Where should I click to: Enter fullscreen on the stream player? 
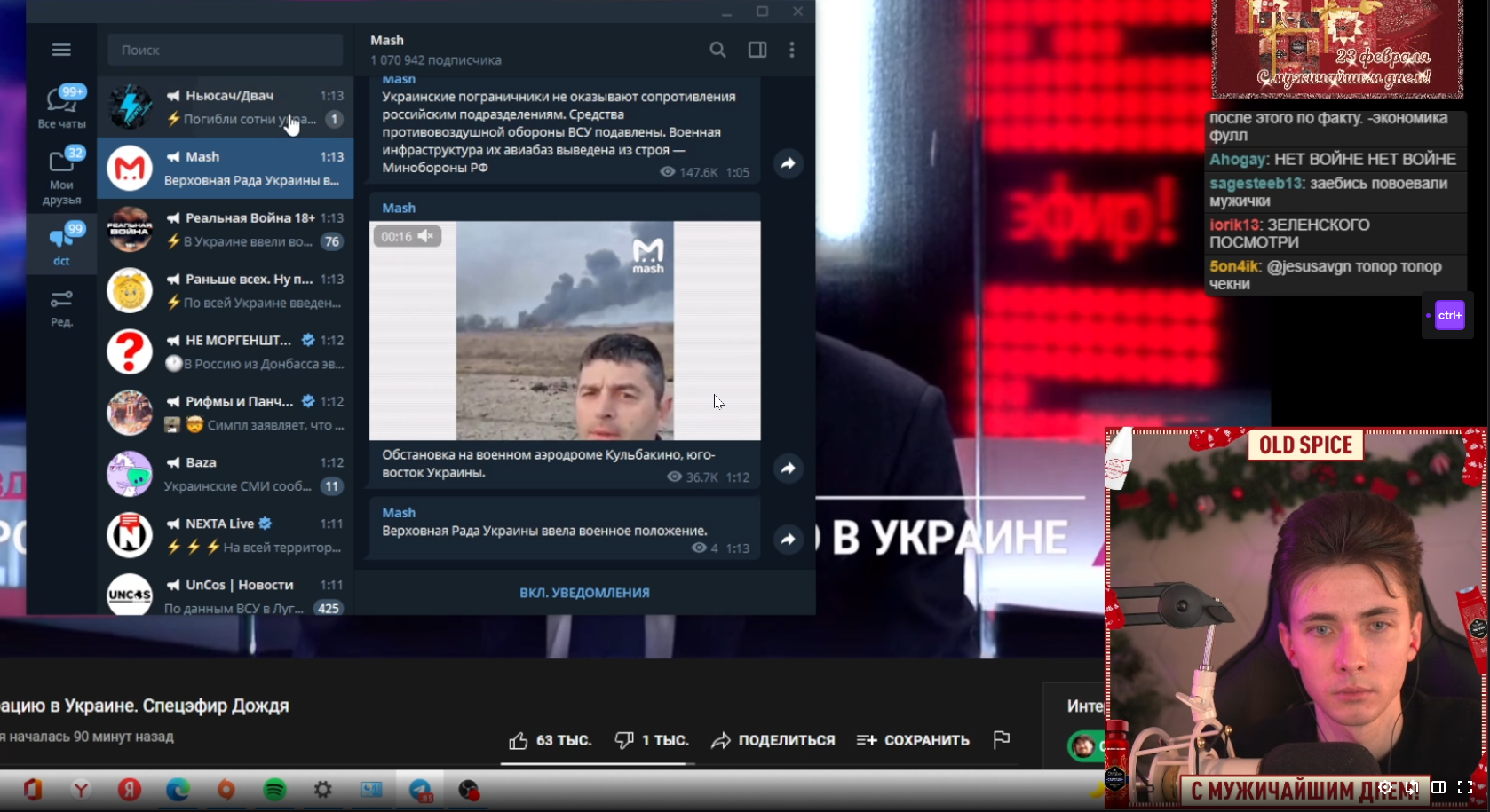[1465, 787]
